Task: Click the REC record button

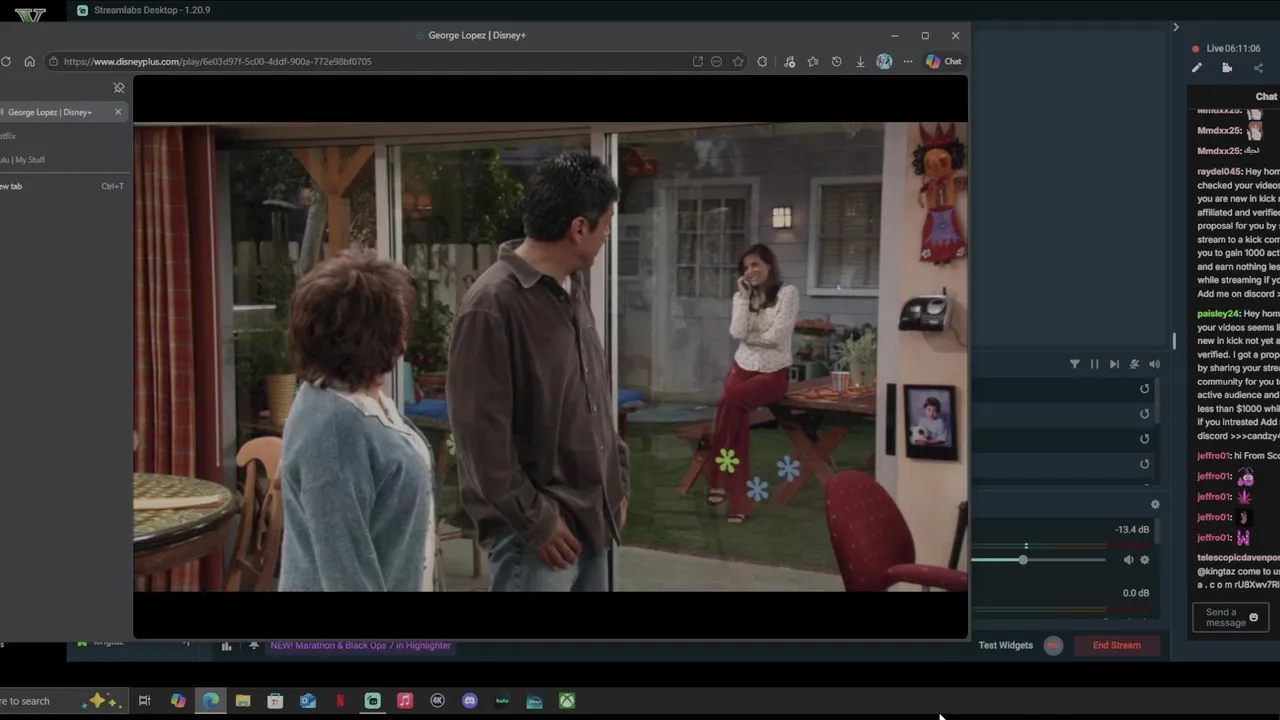Action: tap(1053, 645)
